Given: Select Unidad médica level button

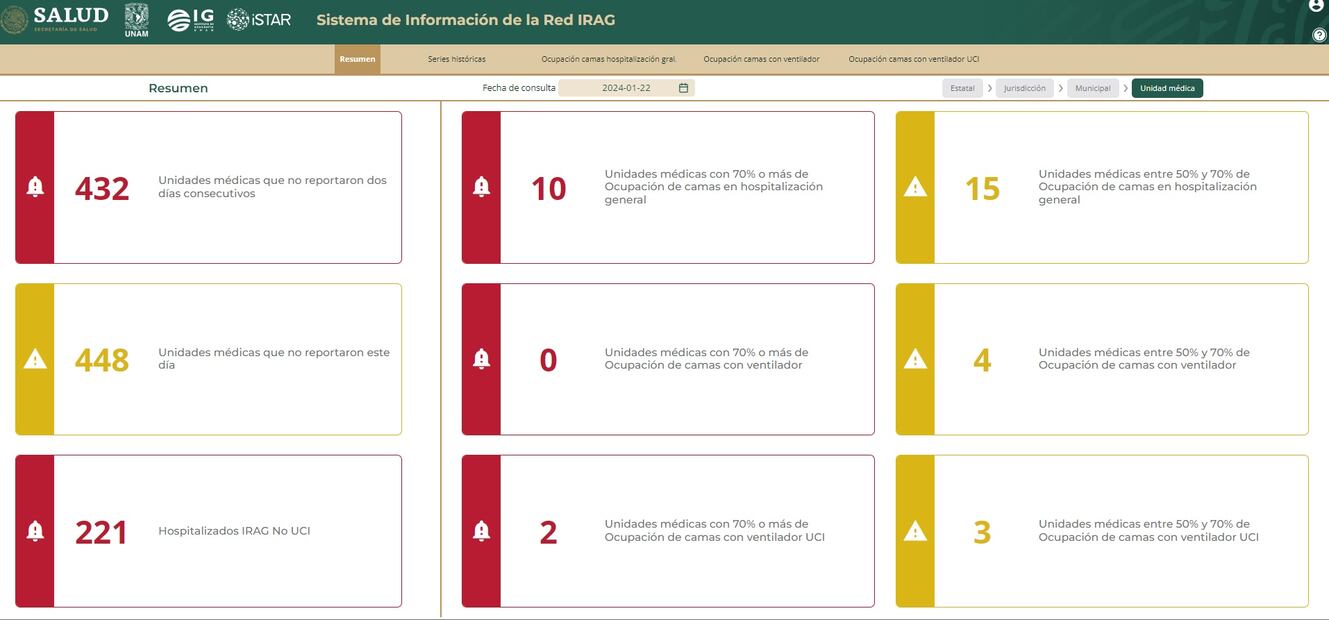Looking at the screenshot, I should [1167, 88].
